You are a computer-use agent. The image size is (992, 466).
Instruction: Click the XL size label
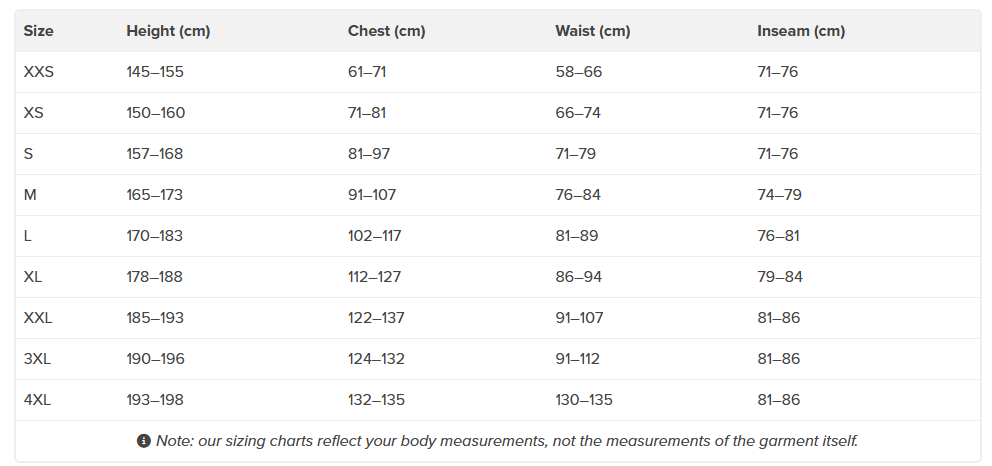(34, 277)
